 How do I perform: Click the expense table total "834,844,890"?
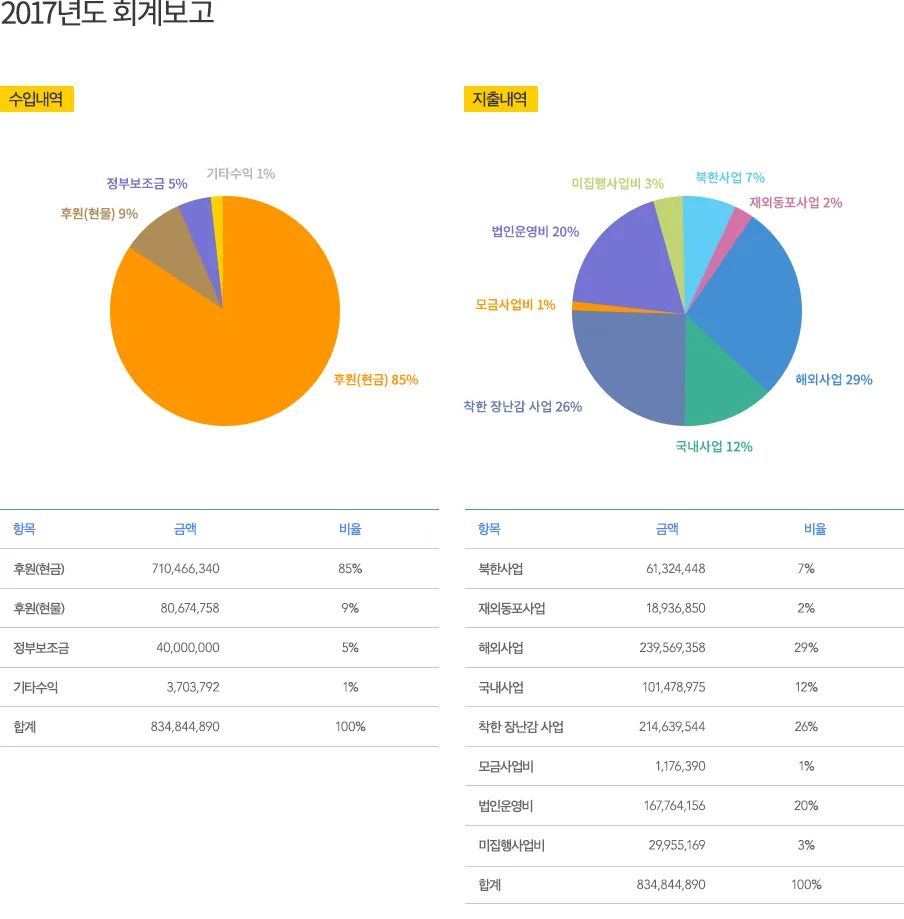pos(671,884)
